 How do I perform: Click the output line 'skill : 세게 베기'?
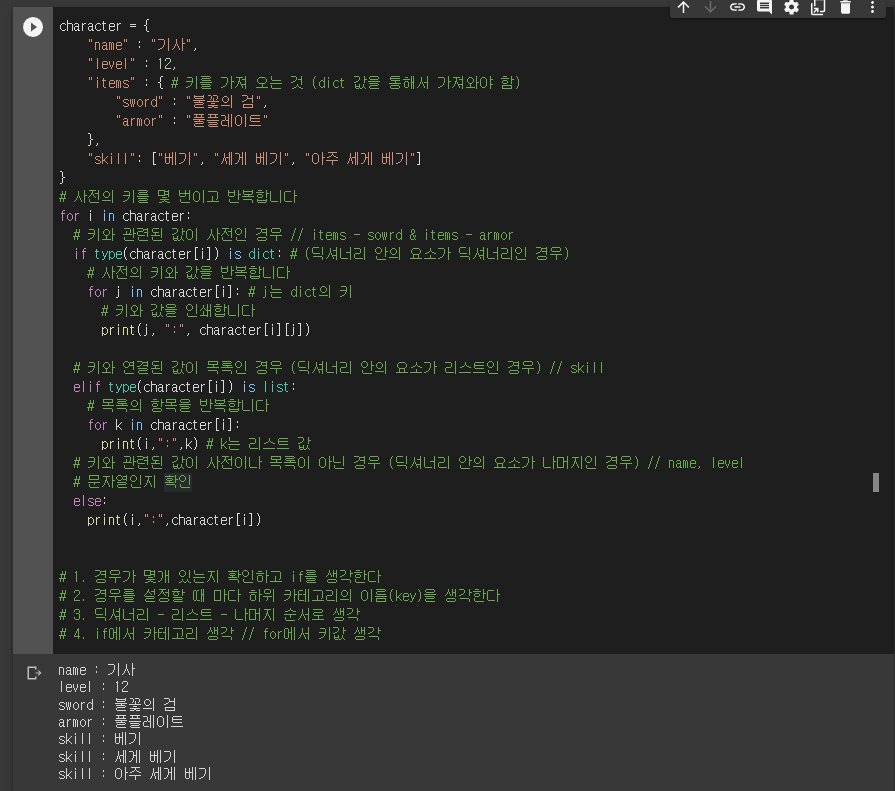(117, 757)
